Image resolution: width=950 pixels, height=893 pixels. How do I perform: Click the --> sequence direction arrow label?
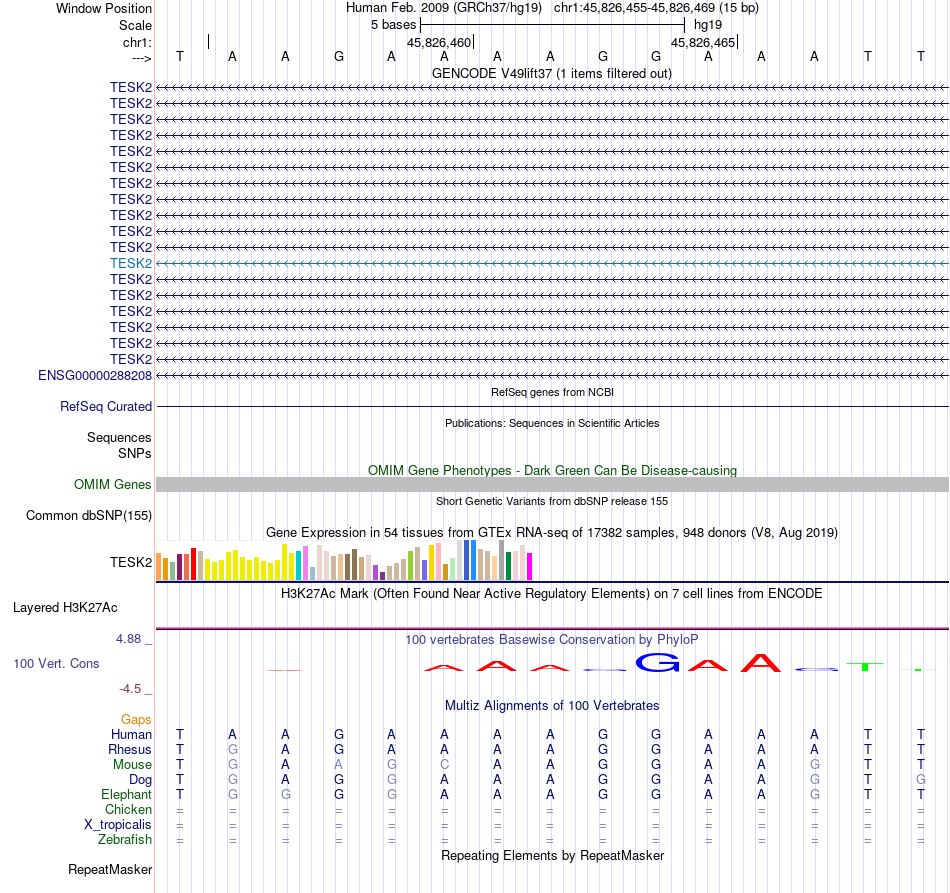(141, 58)
